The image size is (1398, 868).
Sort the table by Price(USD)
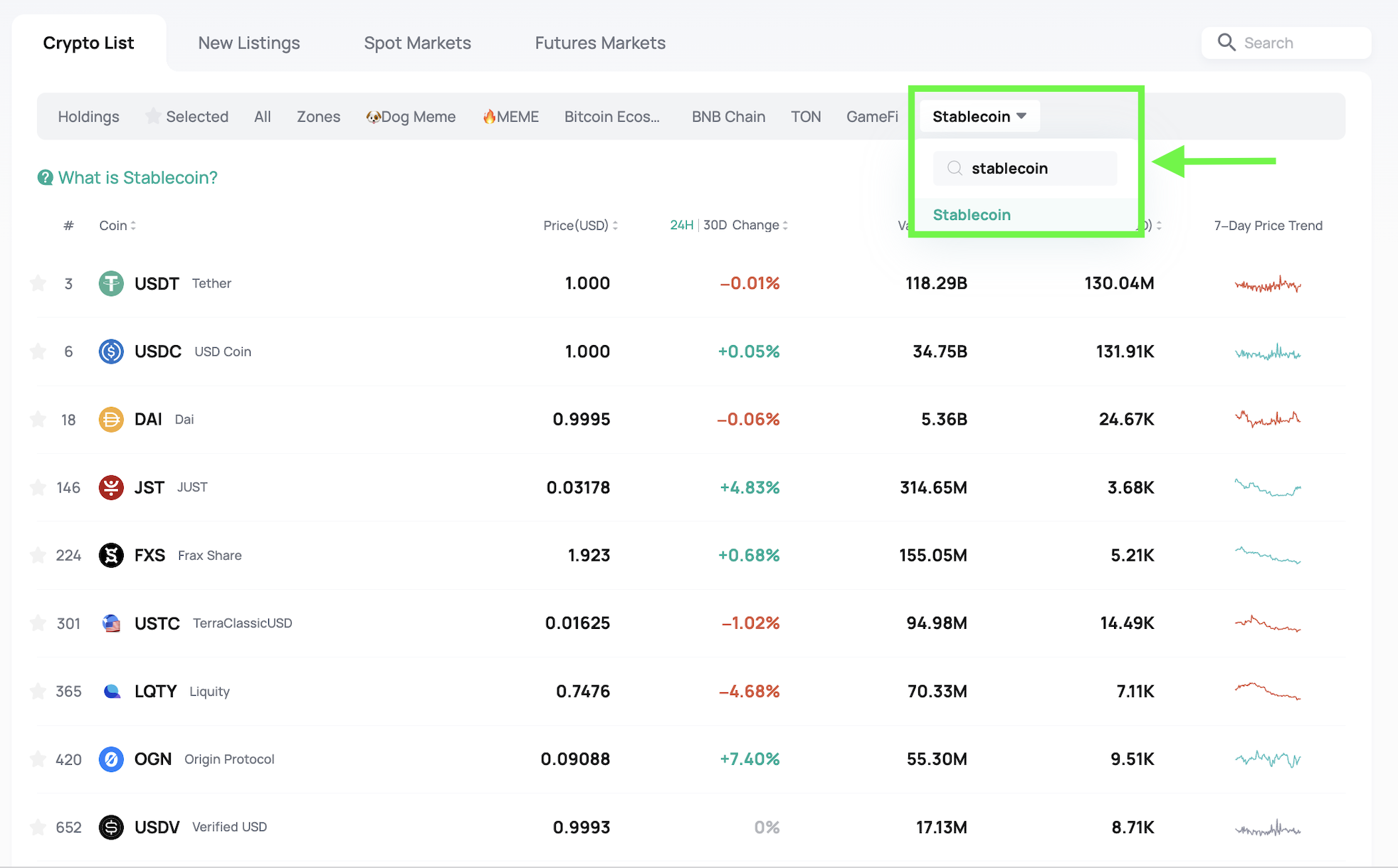(581, 226)
